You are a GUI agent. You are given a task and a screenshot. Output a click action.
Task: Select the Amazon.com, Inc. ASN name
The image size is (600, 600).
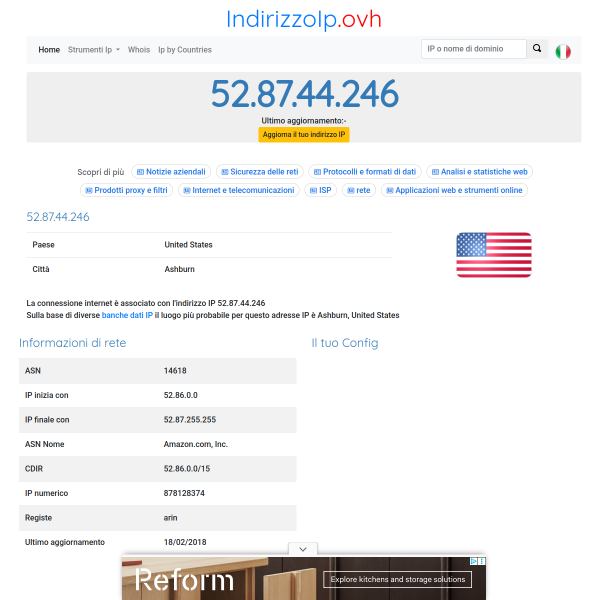[196, 444]
